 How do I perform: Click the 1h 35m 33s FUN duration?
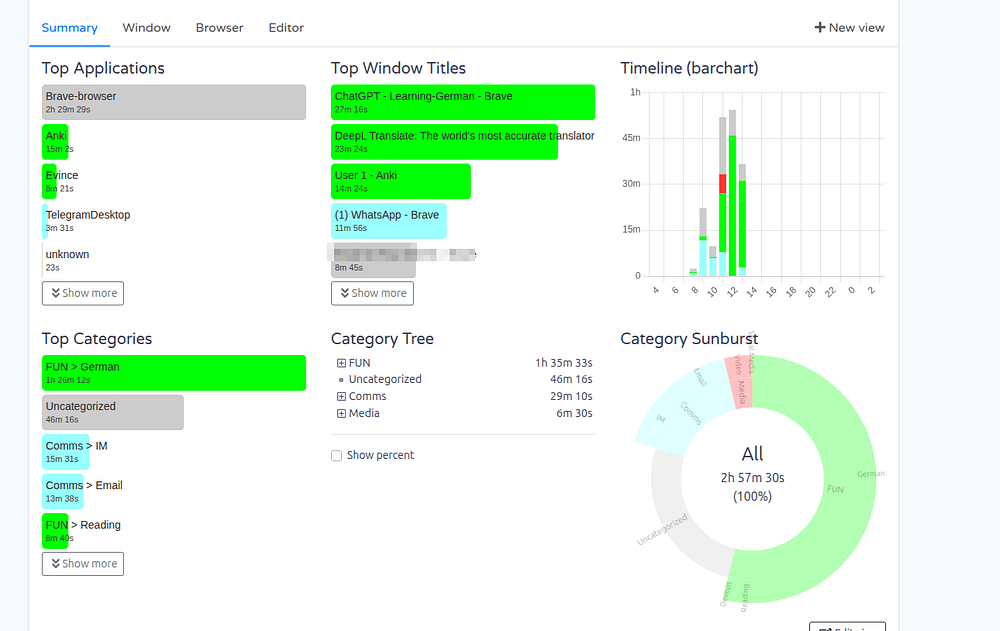[x=564, y=363]
